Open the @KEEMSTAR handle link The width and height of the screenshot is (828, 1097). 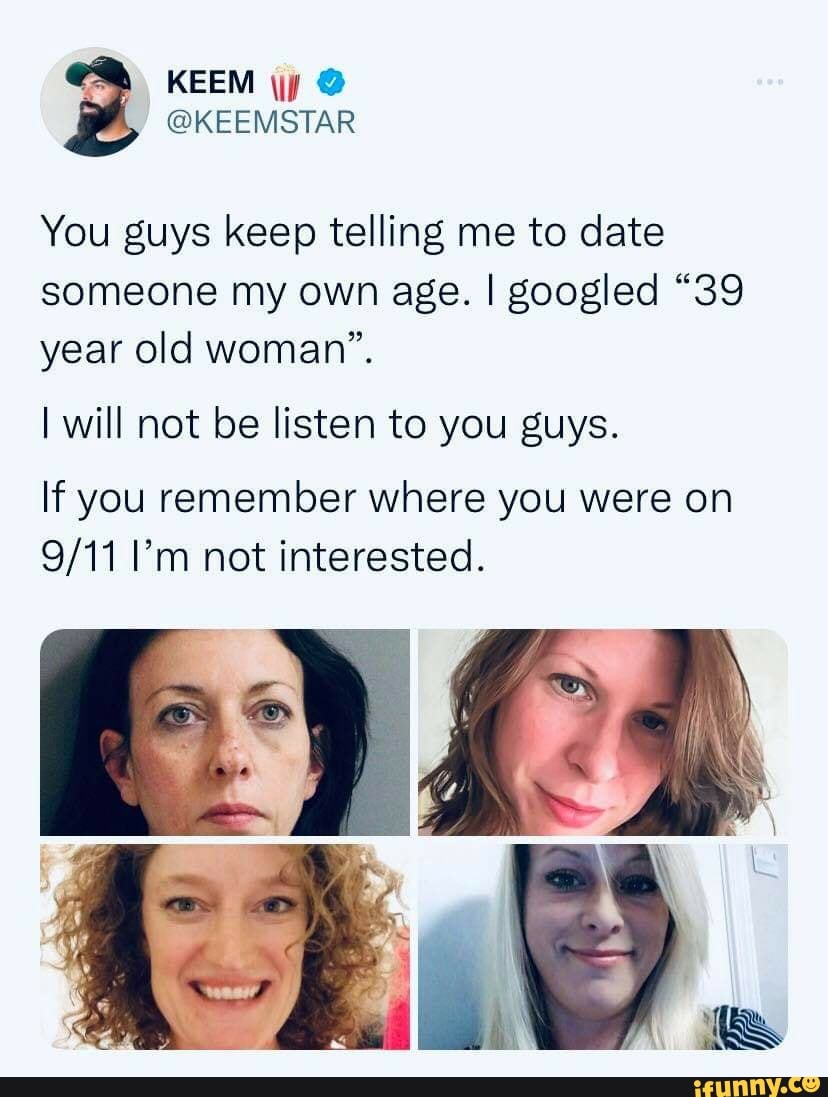pos(261,122)
